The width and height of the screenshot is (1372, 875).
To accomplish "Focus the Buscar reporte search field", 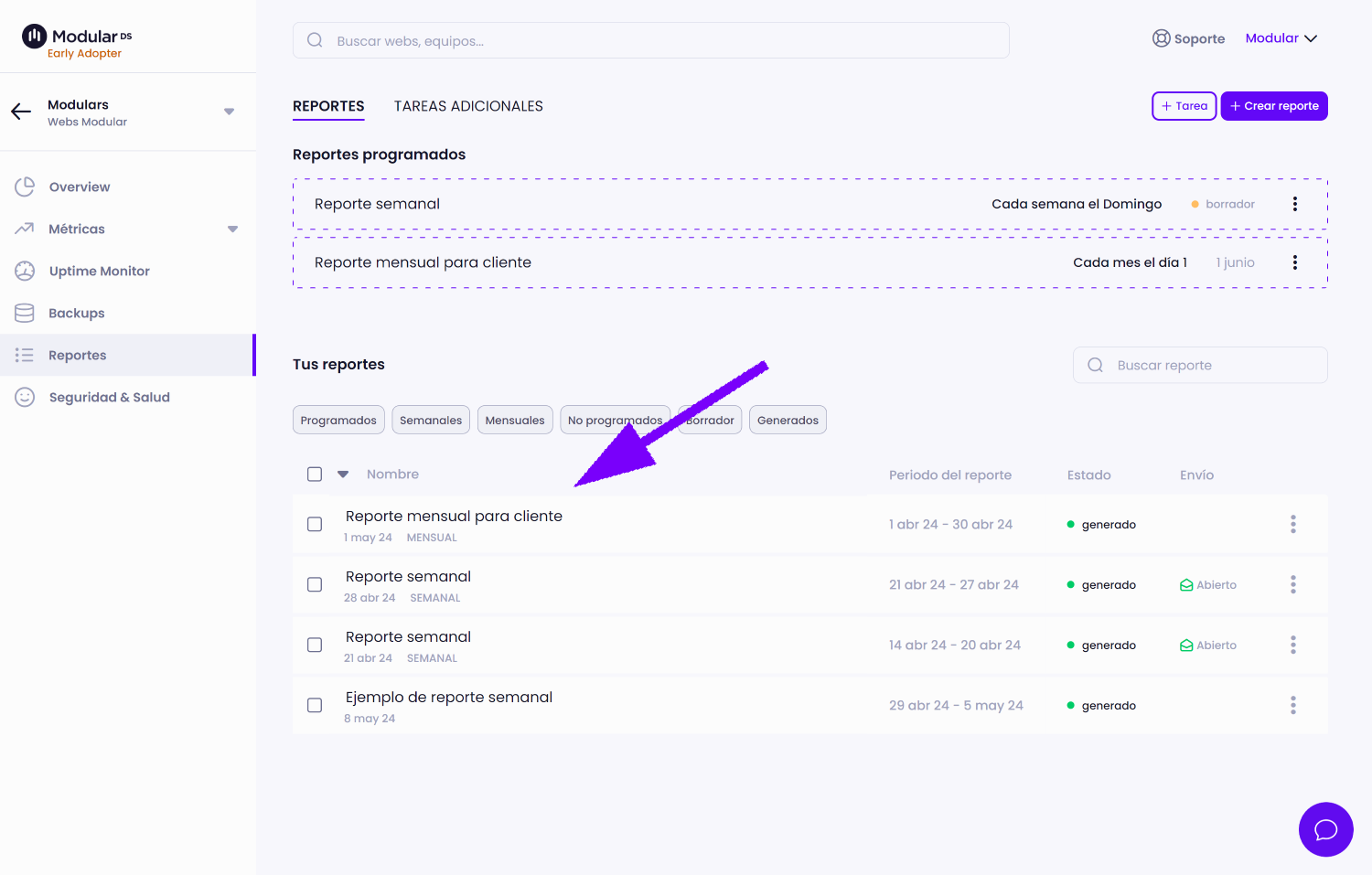I will tap(1200, 365).
